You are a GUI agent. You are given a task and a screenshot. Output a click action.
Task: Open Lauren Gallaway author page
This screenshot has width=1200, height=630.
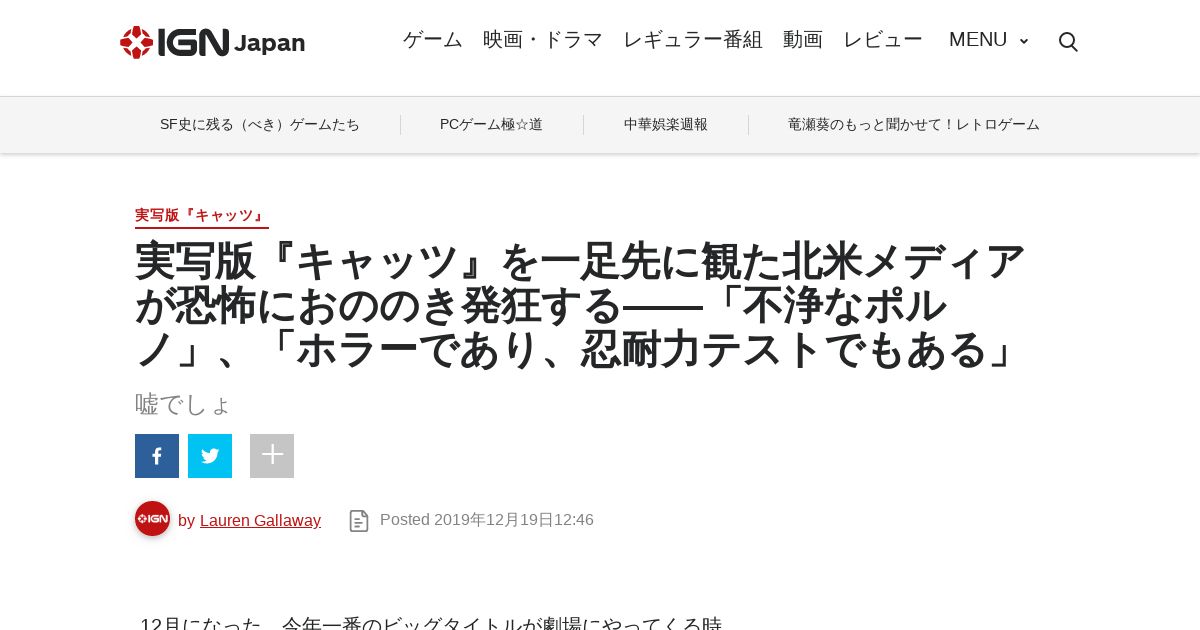[260, 520]
